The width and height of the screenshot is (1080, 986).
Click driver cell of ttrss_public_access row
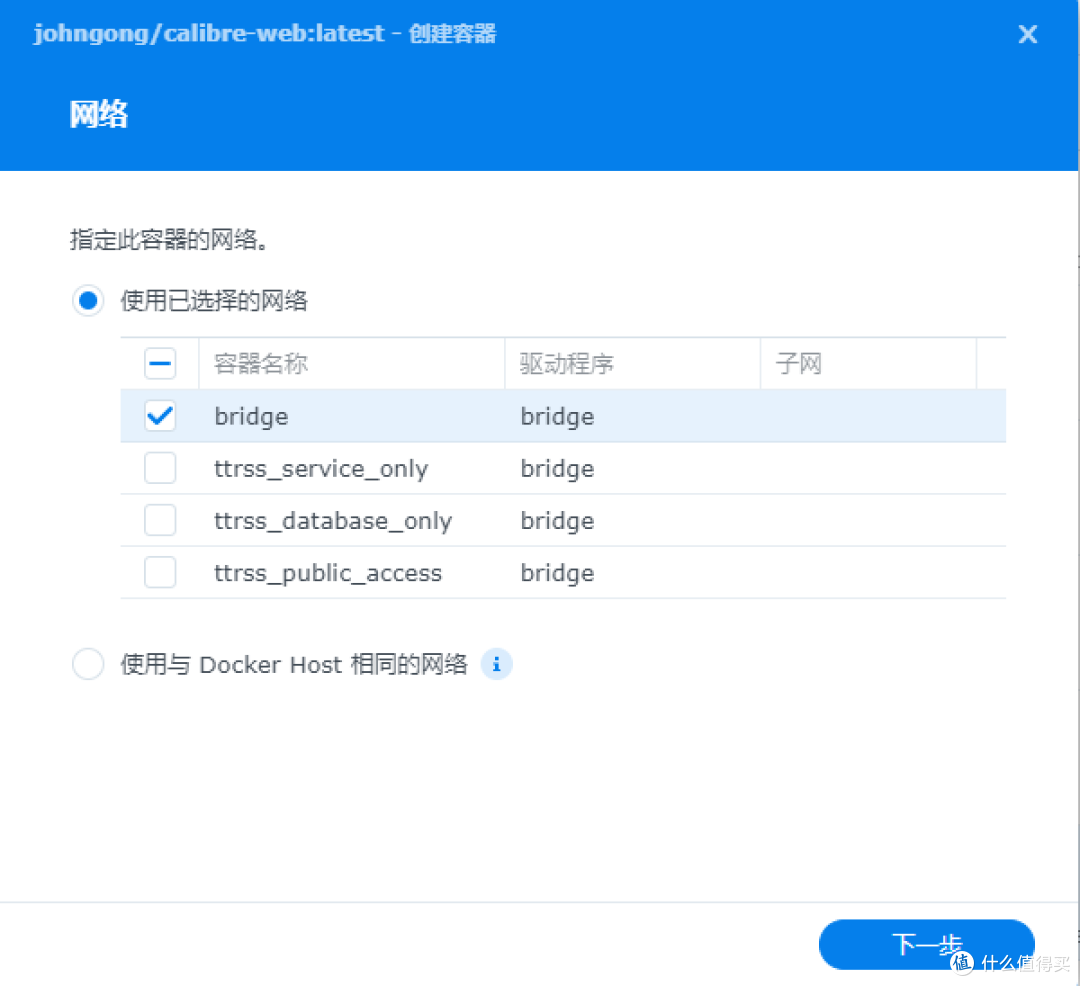pos(557,574)
